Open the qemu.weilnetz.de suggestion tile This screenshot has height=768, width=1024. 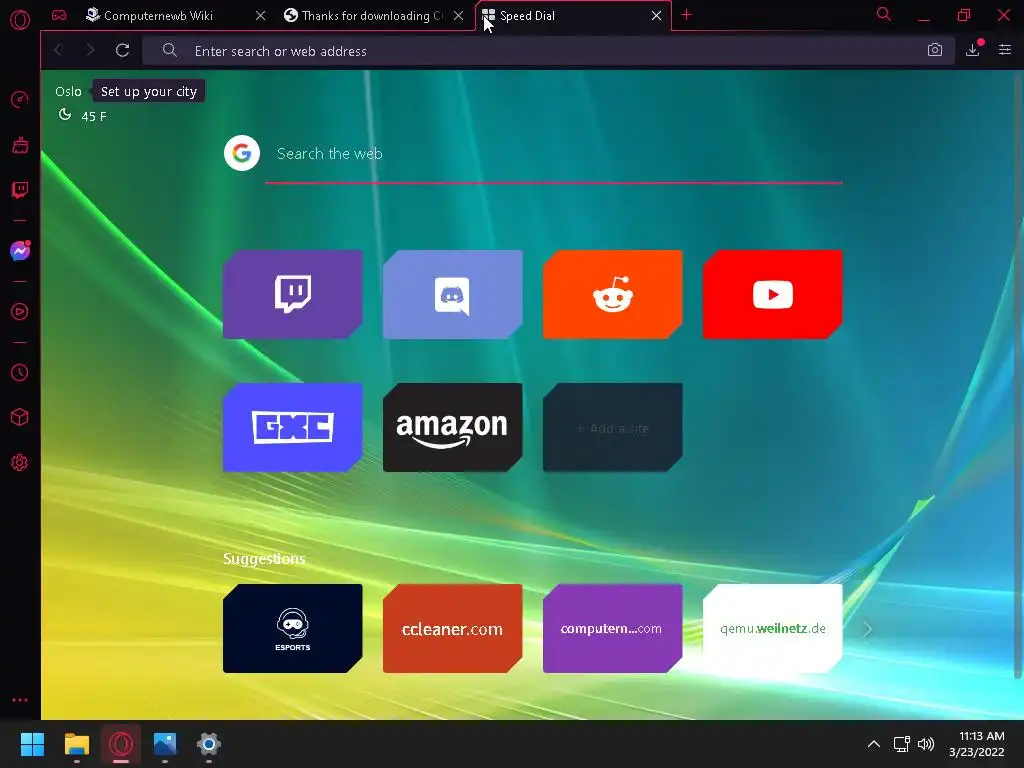pyautogui.click(x=773, y=628)
